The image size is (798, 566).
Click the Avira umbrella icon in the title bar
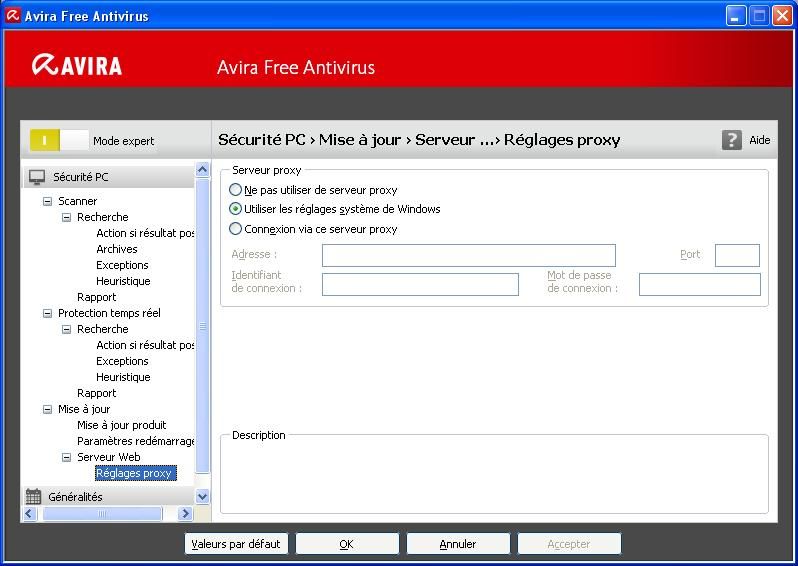tap(13, 15)
